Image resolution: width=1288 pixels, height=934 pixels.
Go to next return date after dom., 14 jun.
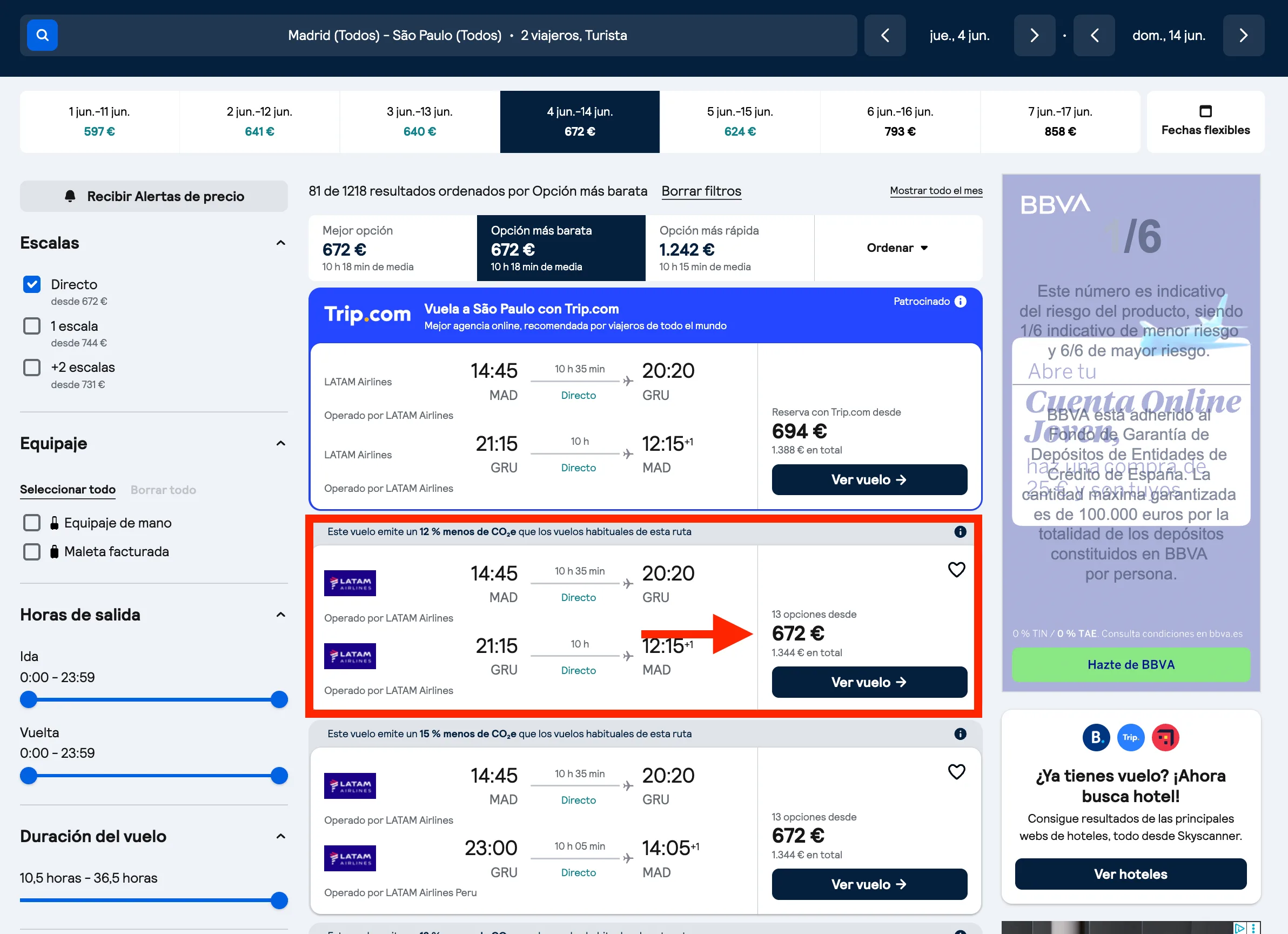point(1243,35)
